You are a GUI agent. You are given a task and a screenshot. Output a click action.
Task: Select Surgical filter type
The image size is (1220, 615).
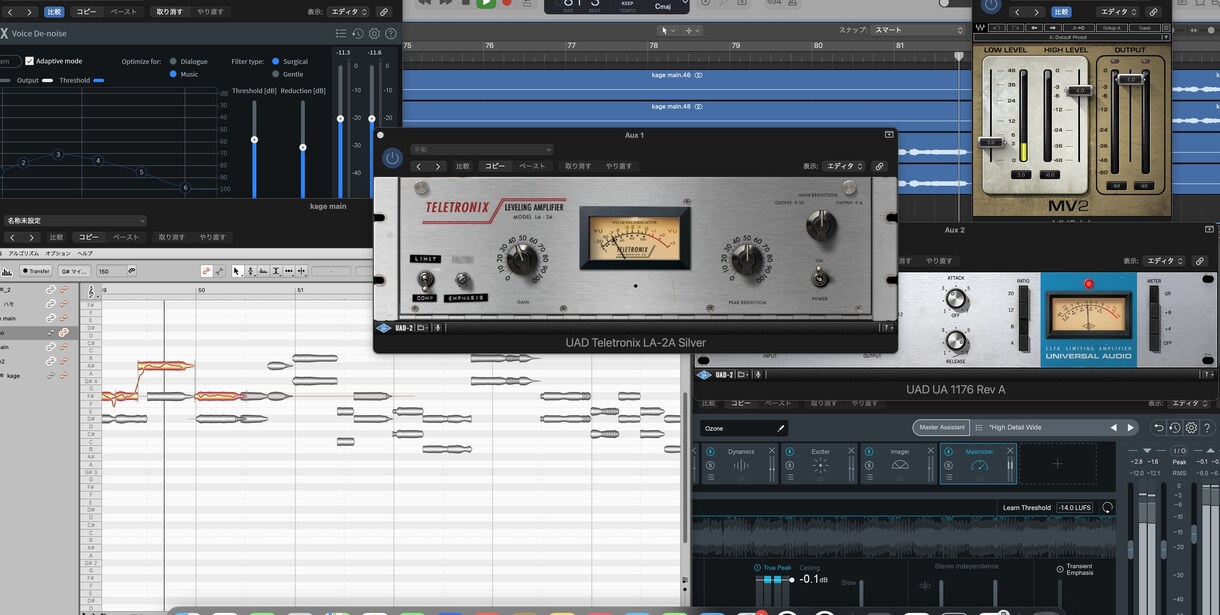(276, 61)
